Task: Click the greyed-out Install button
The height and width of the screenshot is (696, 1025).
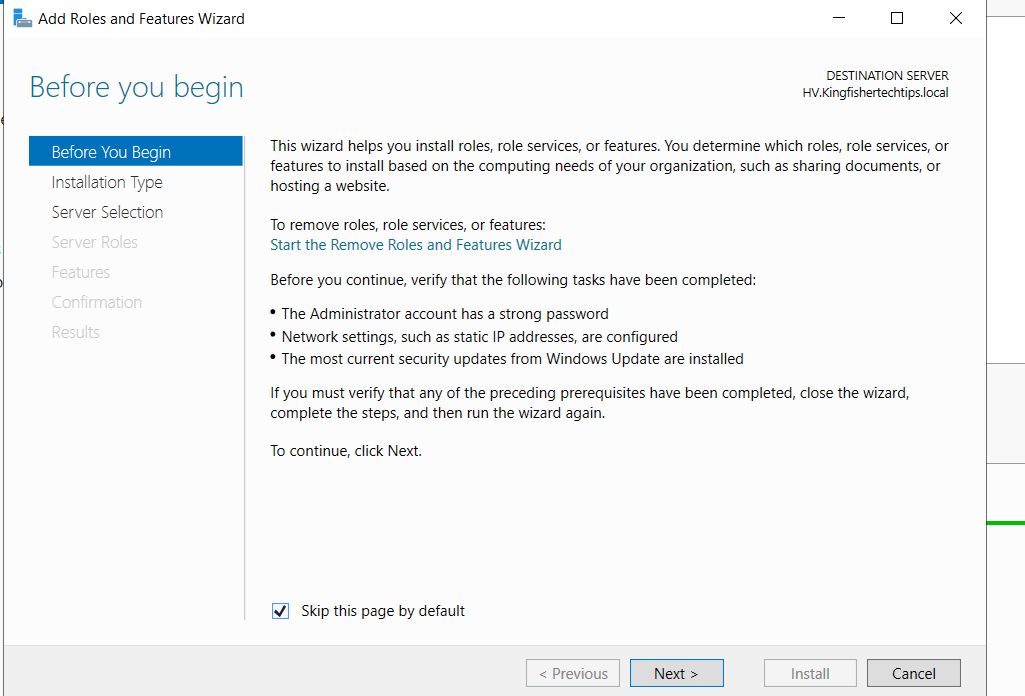Action: [x=810, y=673]
